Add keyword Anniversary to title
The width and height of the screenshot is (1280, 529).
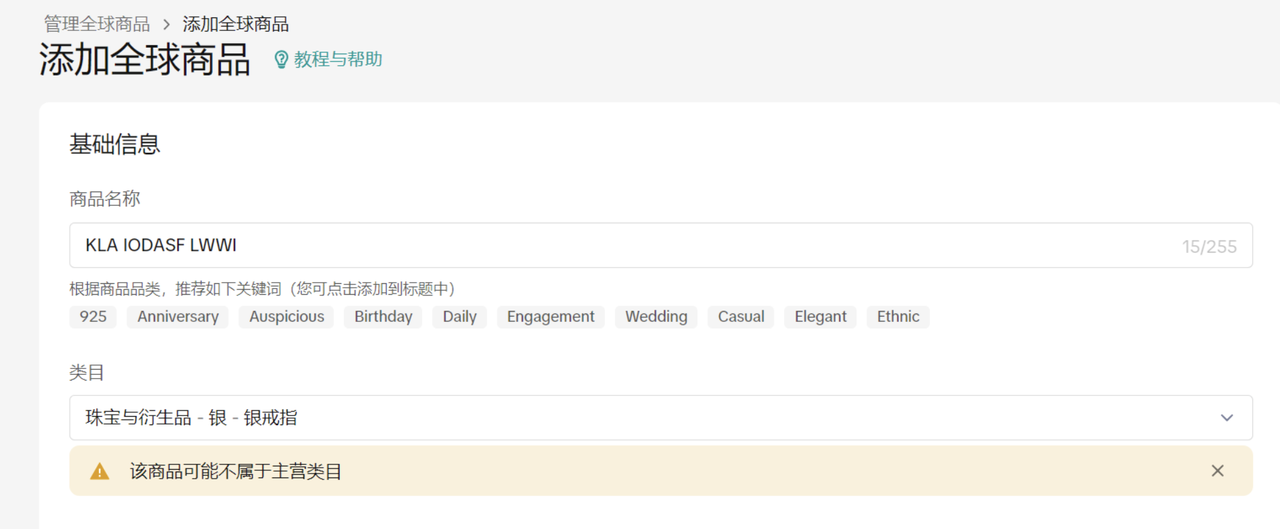click(178, 317)
